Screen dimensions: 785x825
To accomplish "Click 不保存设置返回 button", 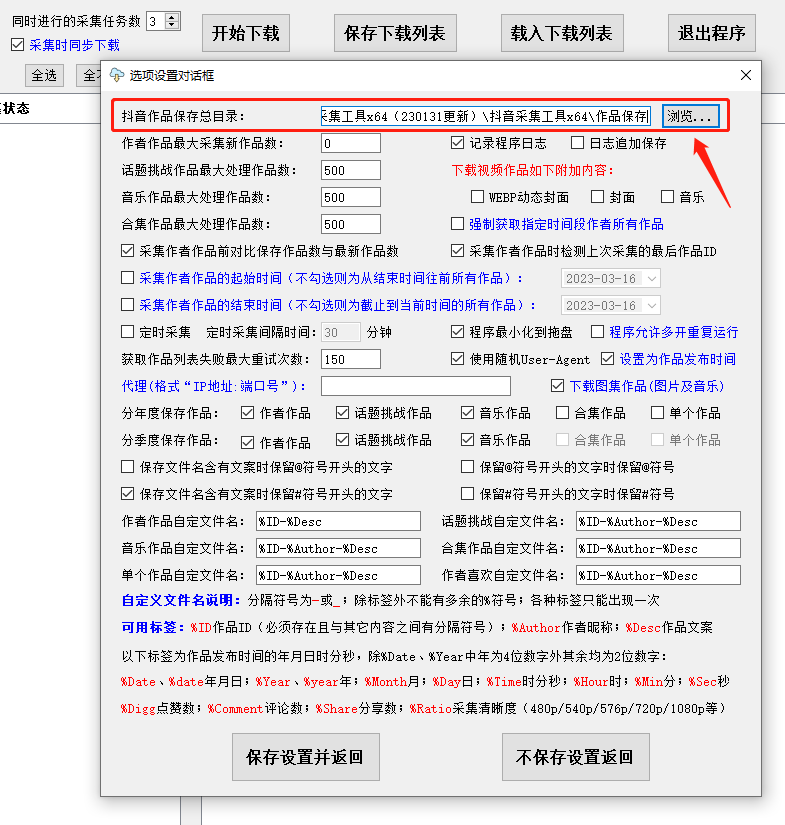I will [576, 757].
